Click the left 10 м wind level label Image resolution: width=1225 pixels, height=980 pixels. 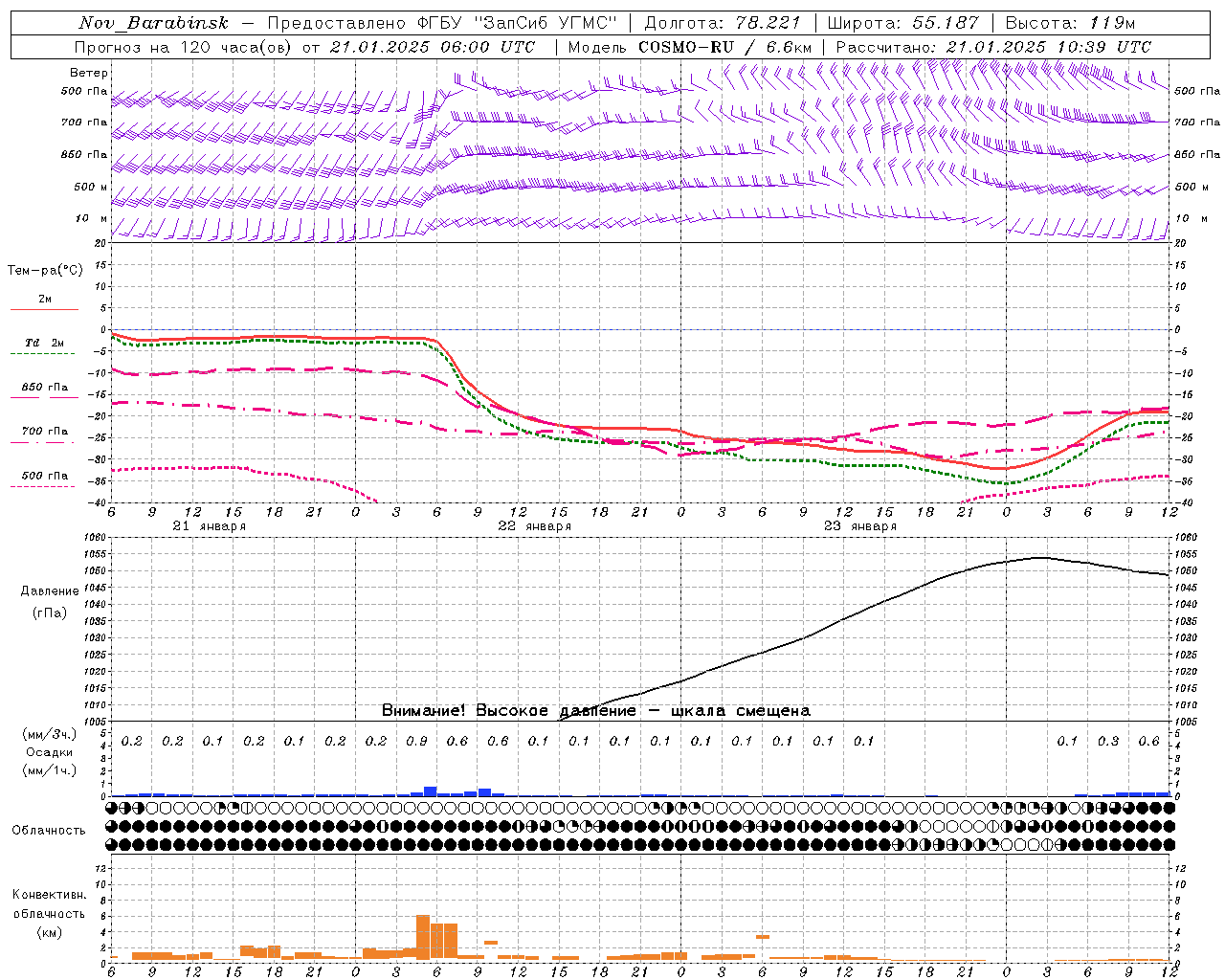coord(92,218)
